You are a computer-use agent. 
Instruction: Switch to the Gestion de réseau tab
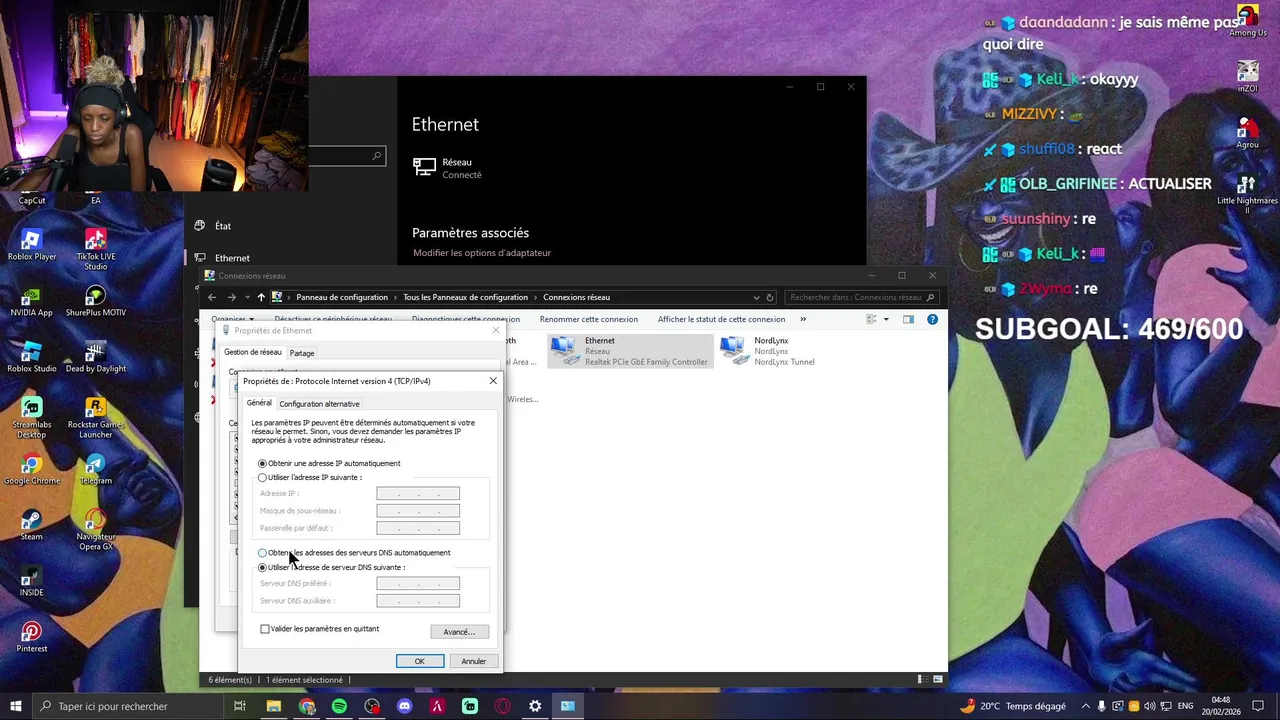click(x=253, y=352)
